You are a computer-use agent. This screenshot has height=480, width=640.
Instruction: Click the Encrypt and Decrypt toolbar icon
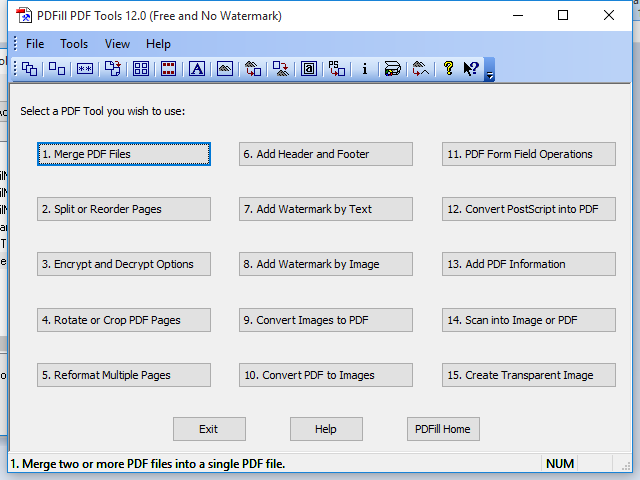coord(85,69)
